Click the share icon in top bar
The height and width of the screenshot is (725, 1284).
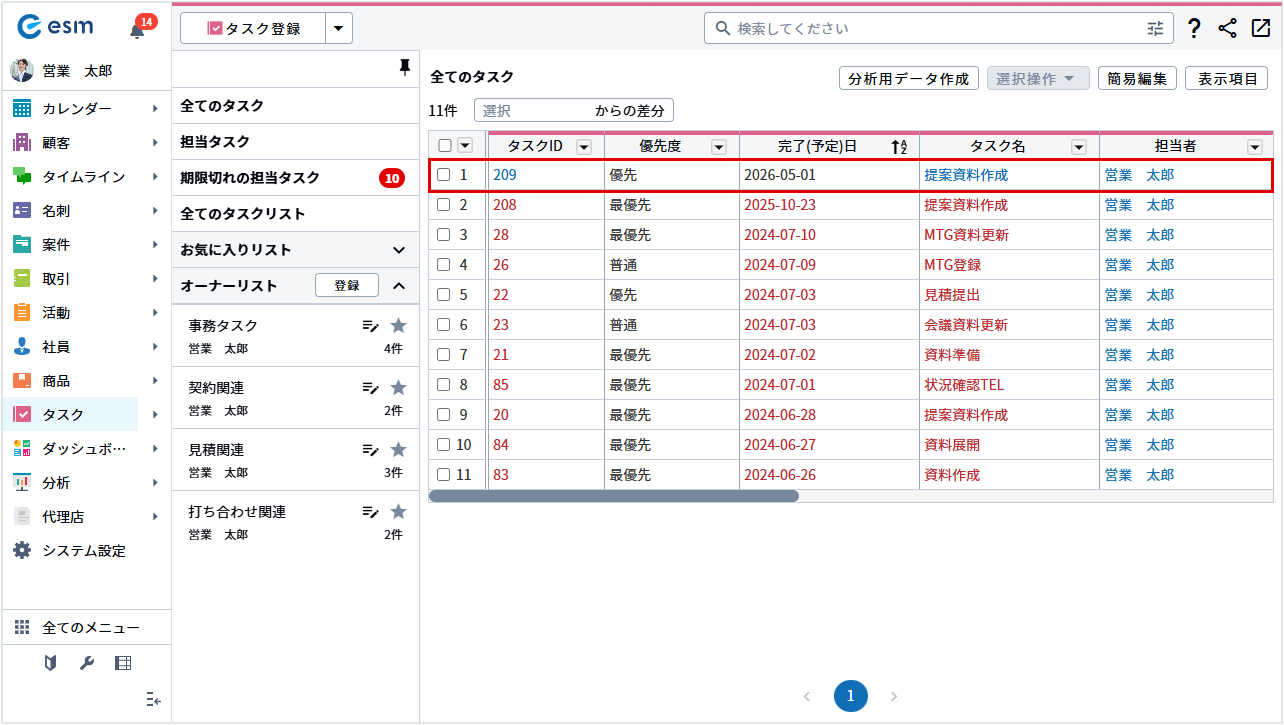point(1228,29)
